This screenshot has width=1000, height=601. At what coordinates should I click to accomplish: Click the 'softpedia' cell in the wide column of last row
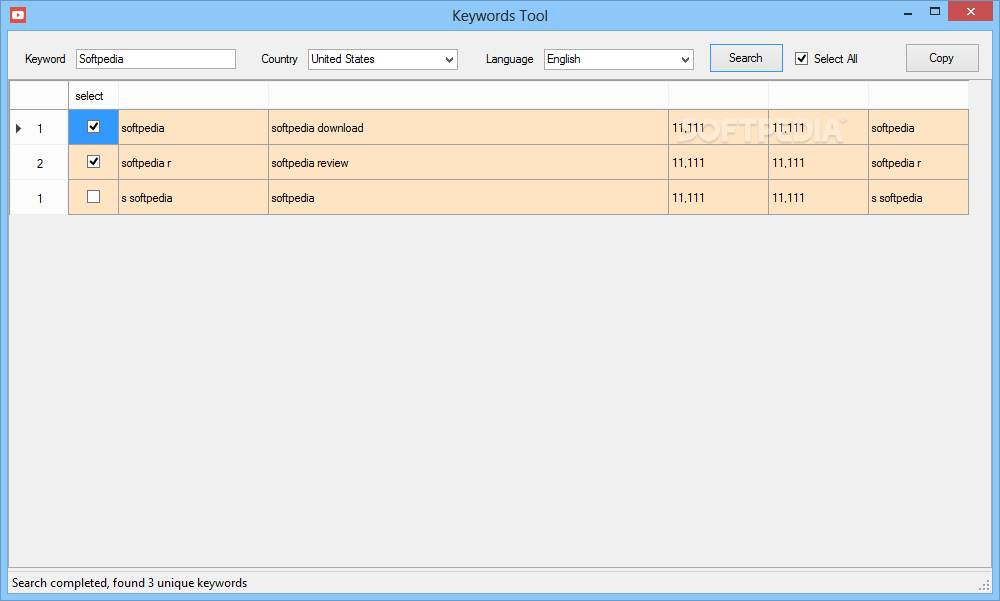tap(468, 198)
